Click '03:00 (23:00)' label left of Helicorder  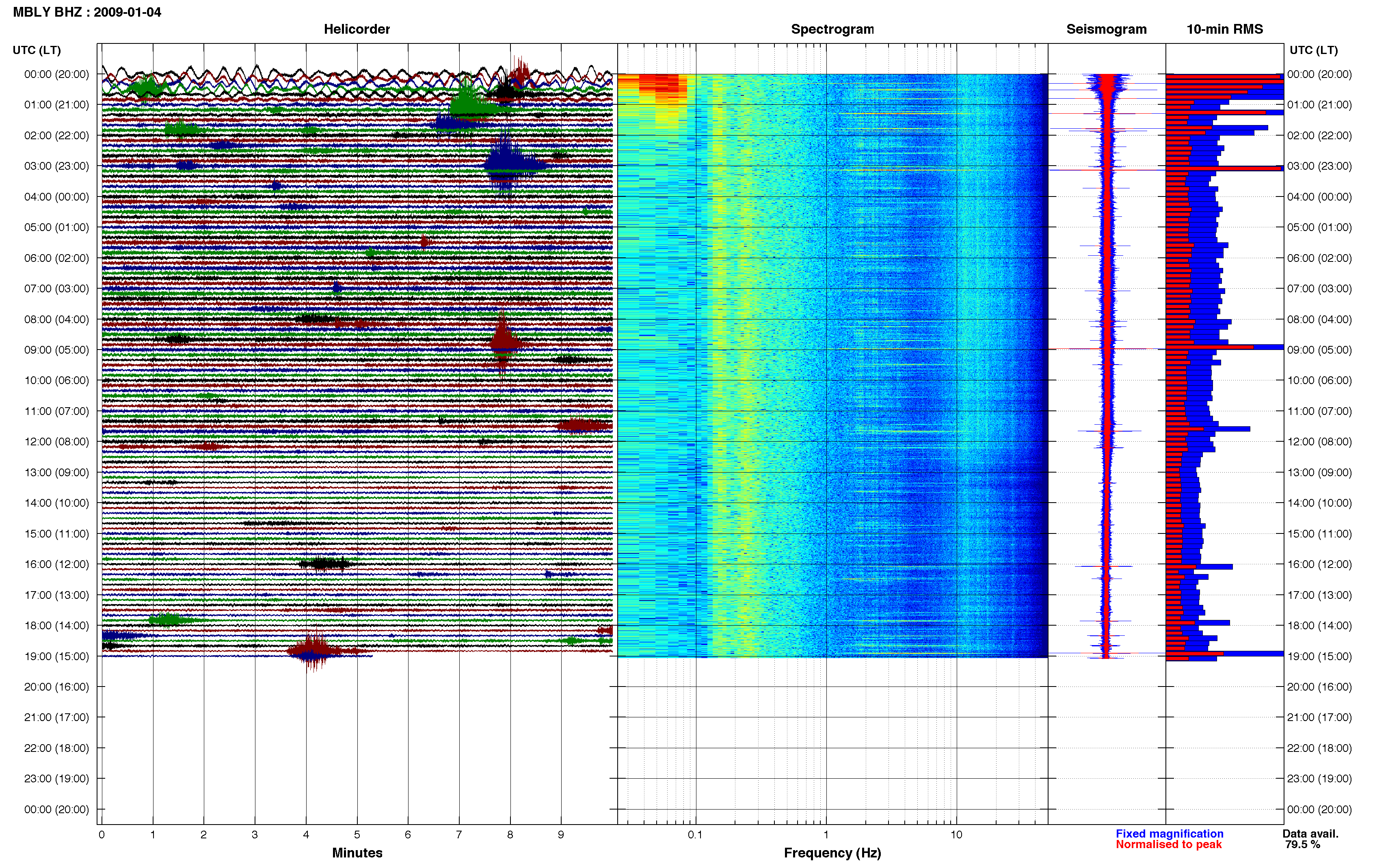point(56,166)
